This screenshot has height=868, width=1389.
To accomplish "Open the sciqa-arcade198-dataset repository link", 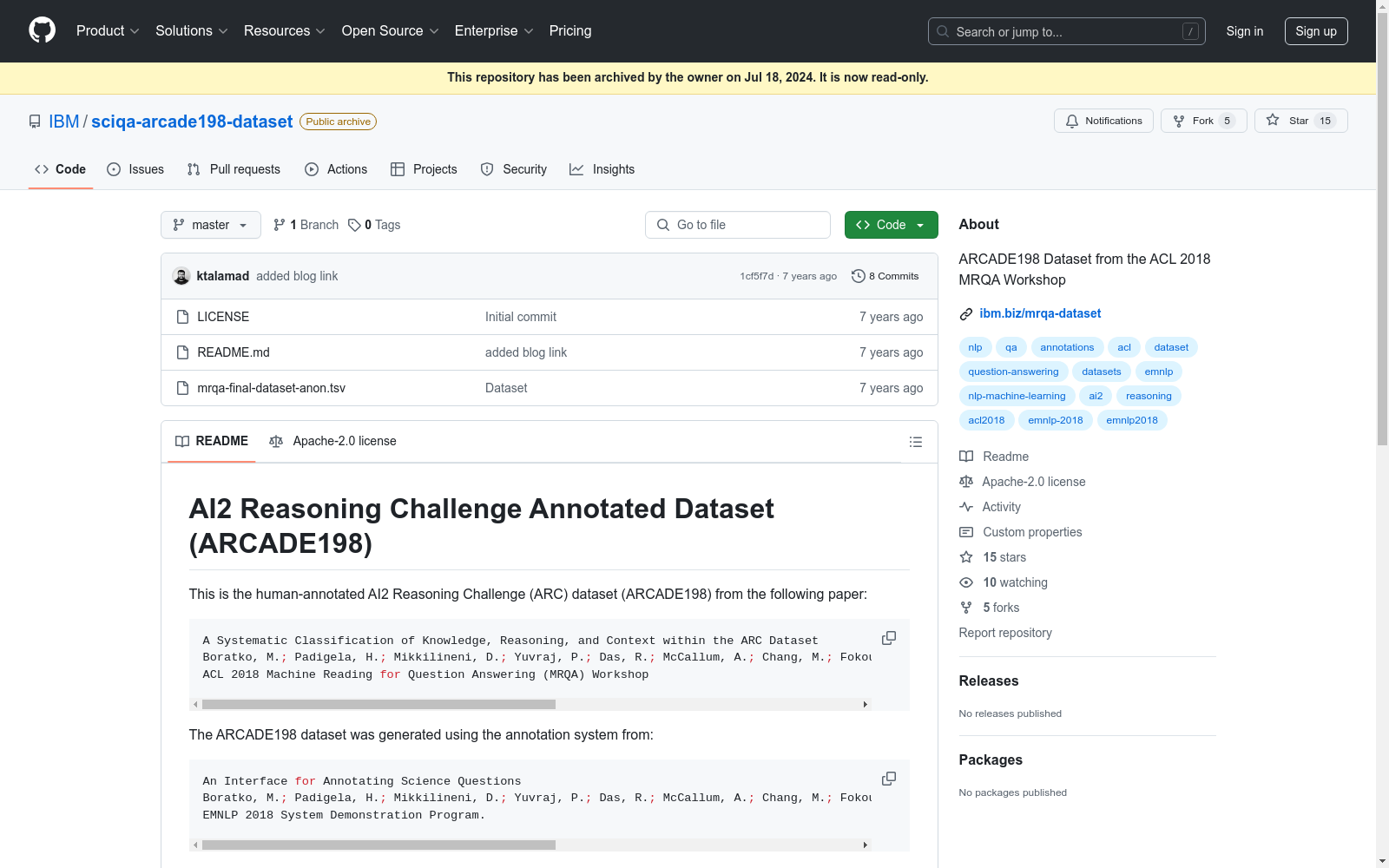I will [192, 122].
